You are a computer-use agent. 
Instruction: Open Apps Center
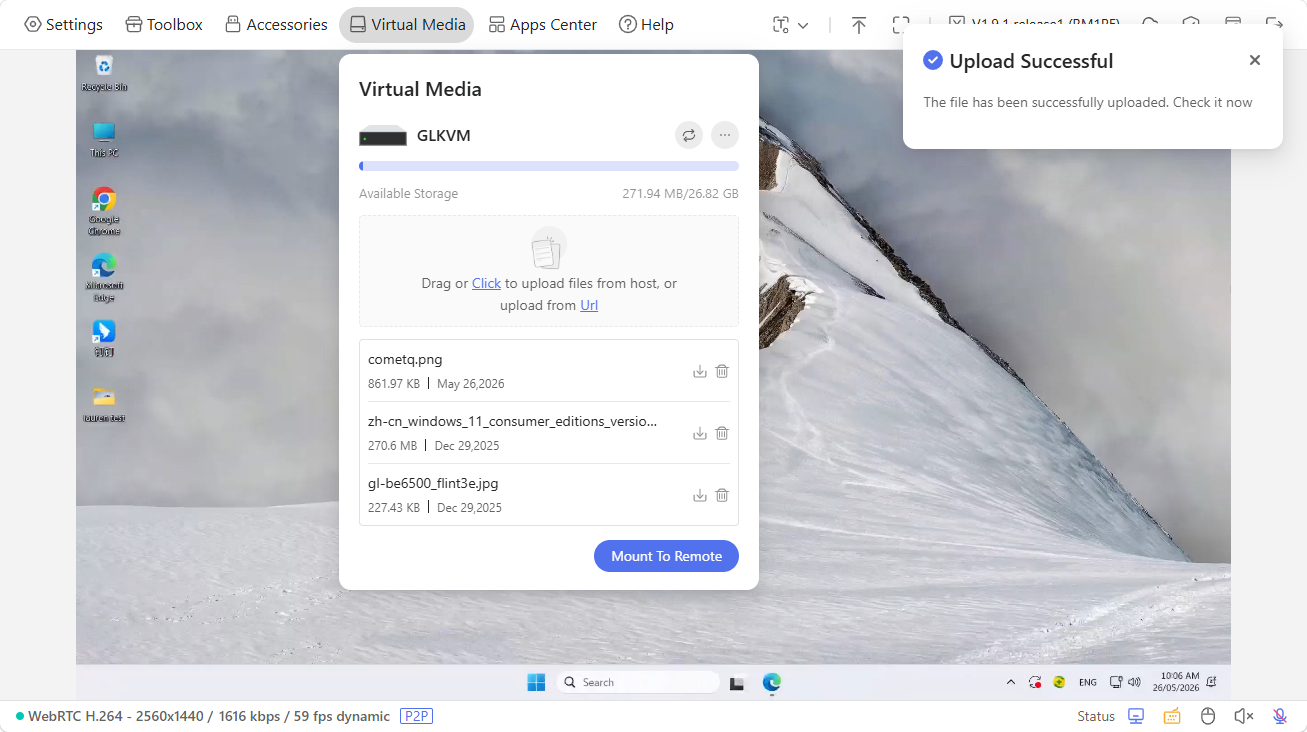click(x=543, y=24)
